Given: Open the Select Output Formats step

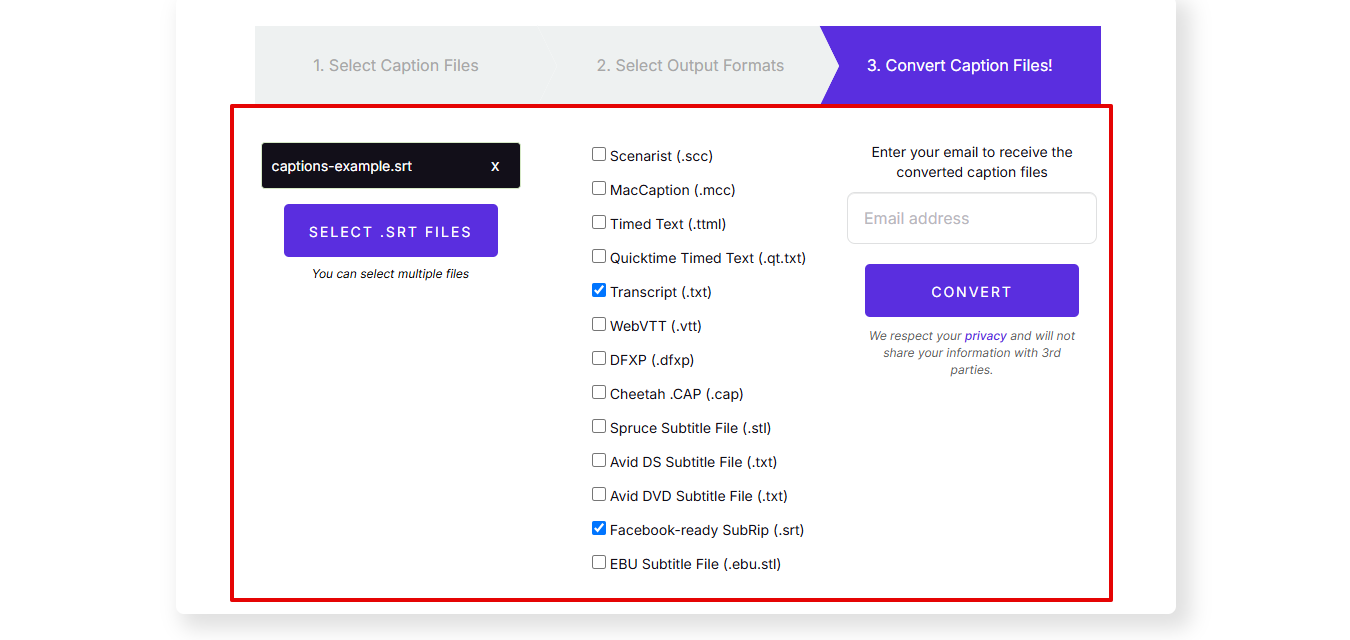Looking at the screenshot, I should point(690,65).
